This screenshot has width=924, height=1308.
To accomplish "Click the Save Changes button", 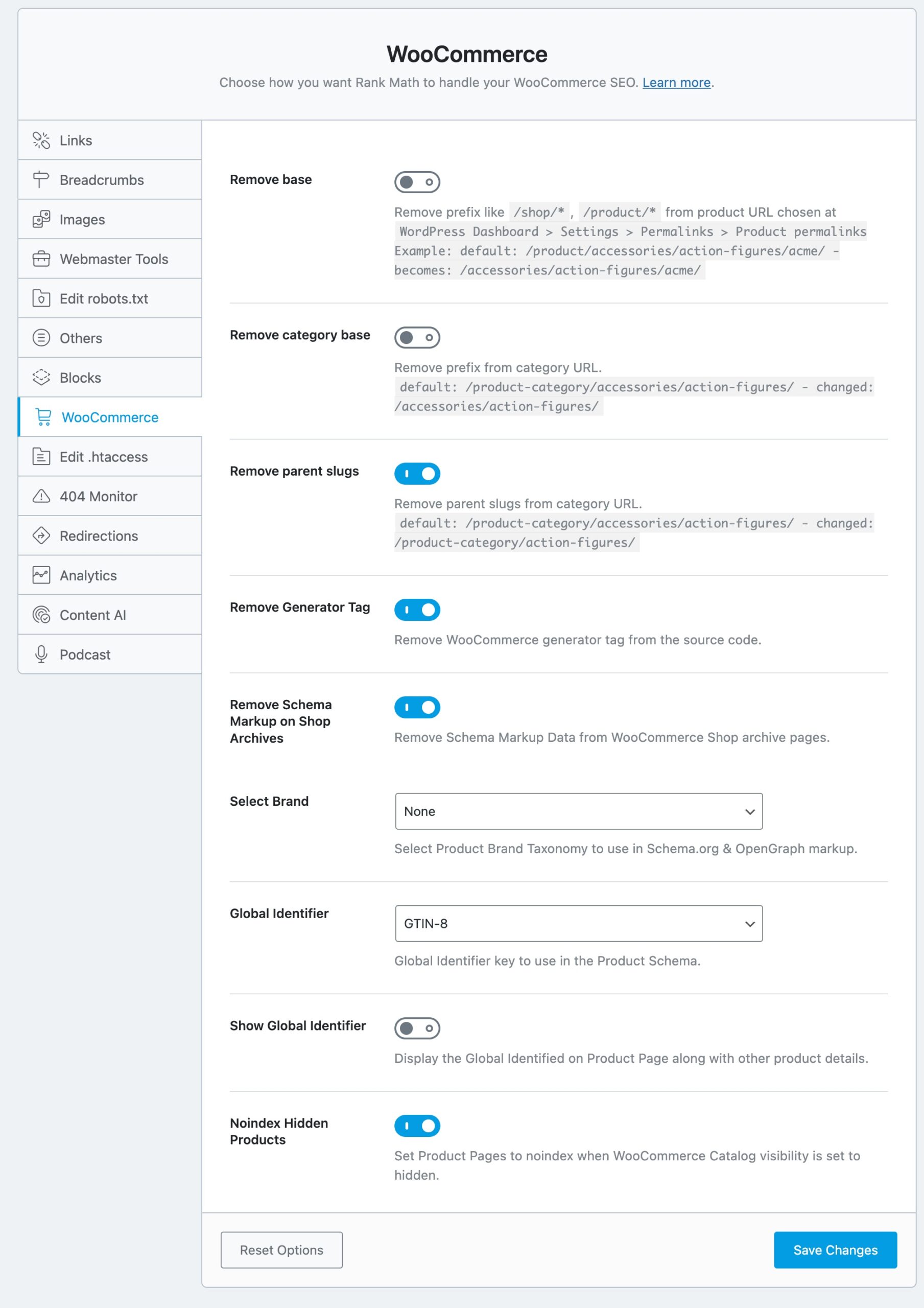I will (835, 1250).
